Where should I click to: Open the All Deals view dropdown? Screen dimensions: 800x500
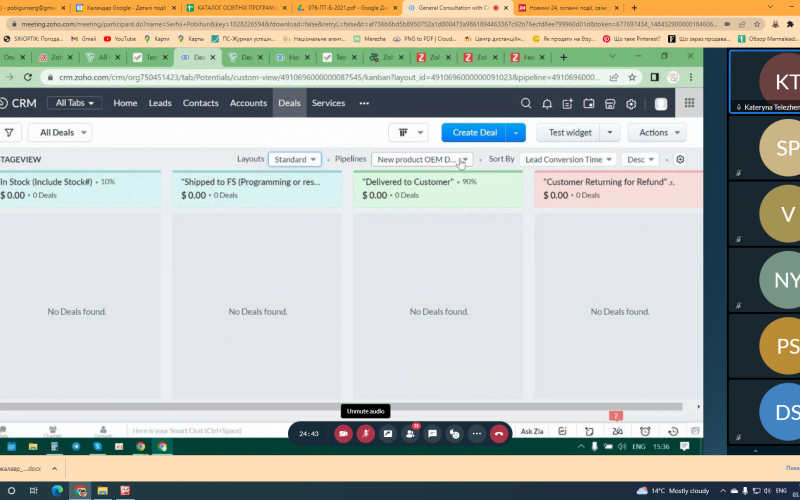60,133
